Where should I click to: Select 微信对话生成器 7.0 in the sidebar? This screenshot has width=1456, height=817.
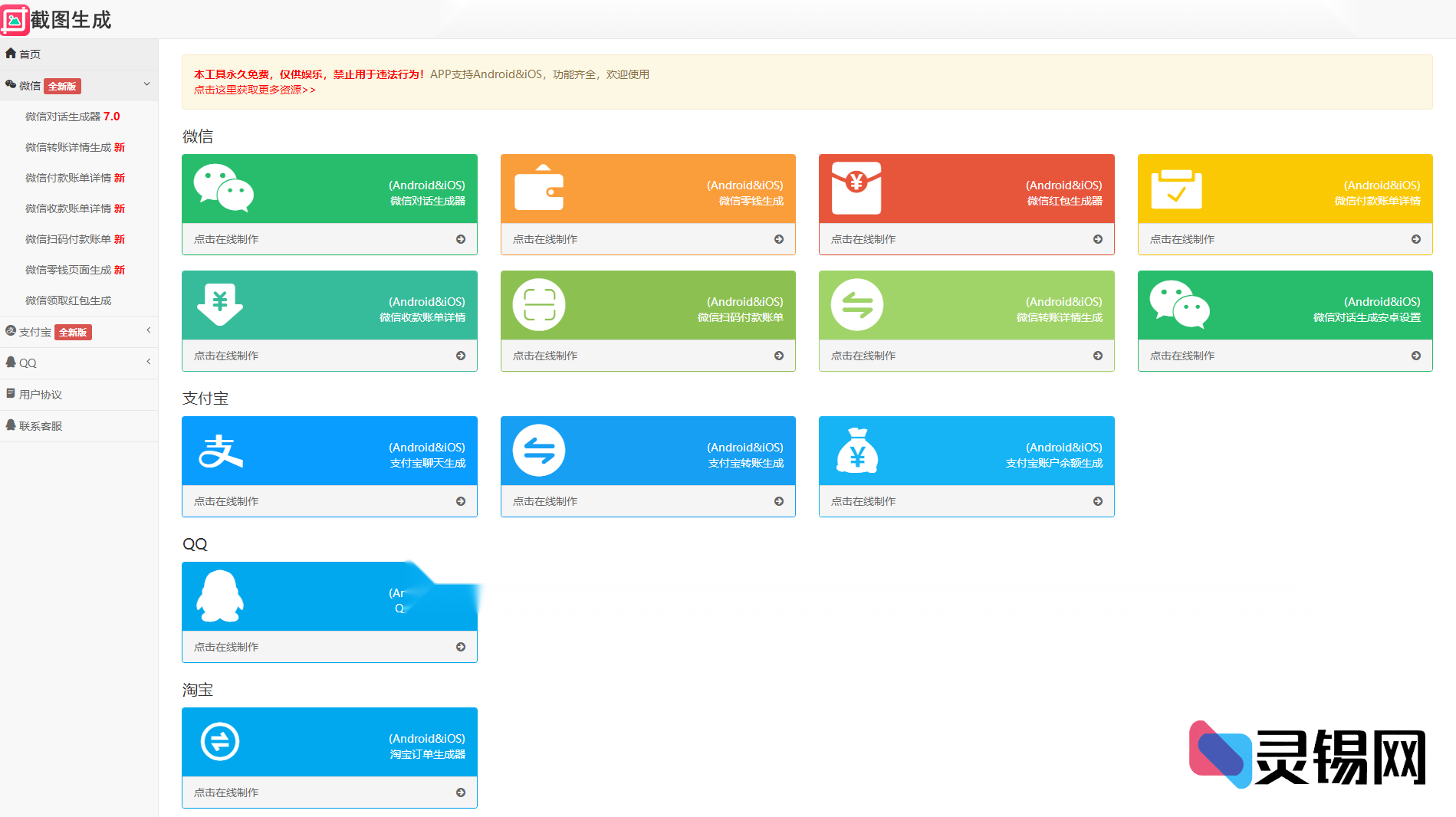(x=72, y=116)
